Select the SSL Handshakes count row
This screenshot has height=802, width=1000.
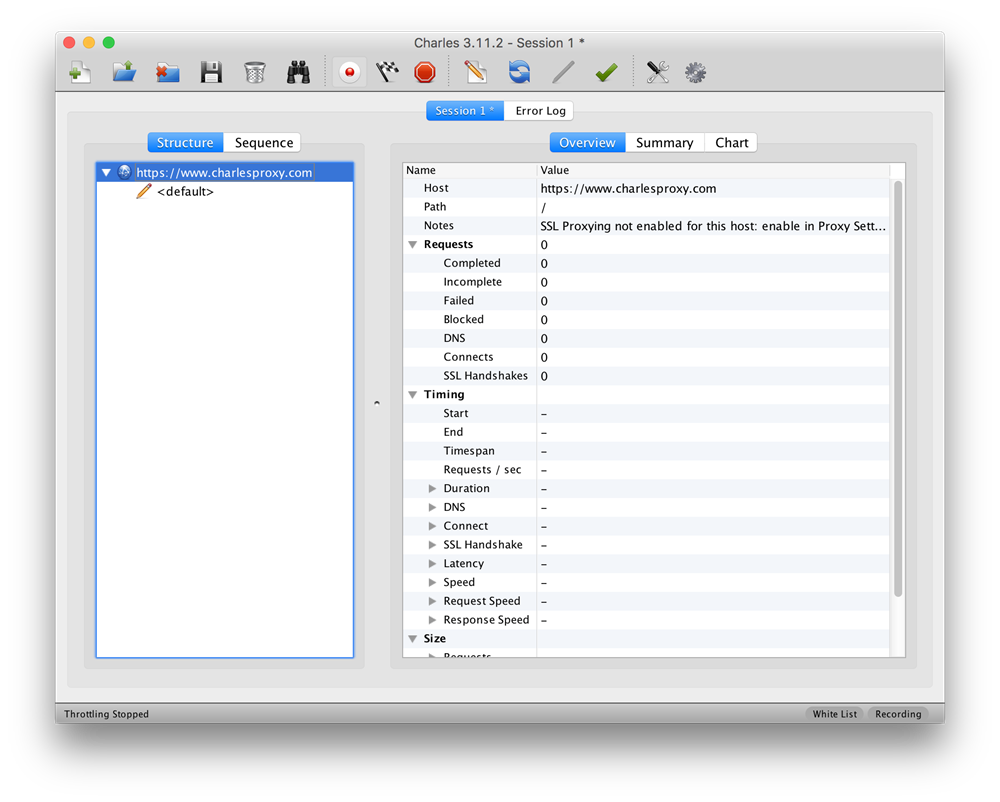[x=646, y=375]
